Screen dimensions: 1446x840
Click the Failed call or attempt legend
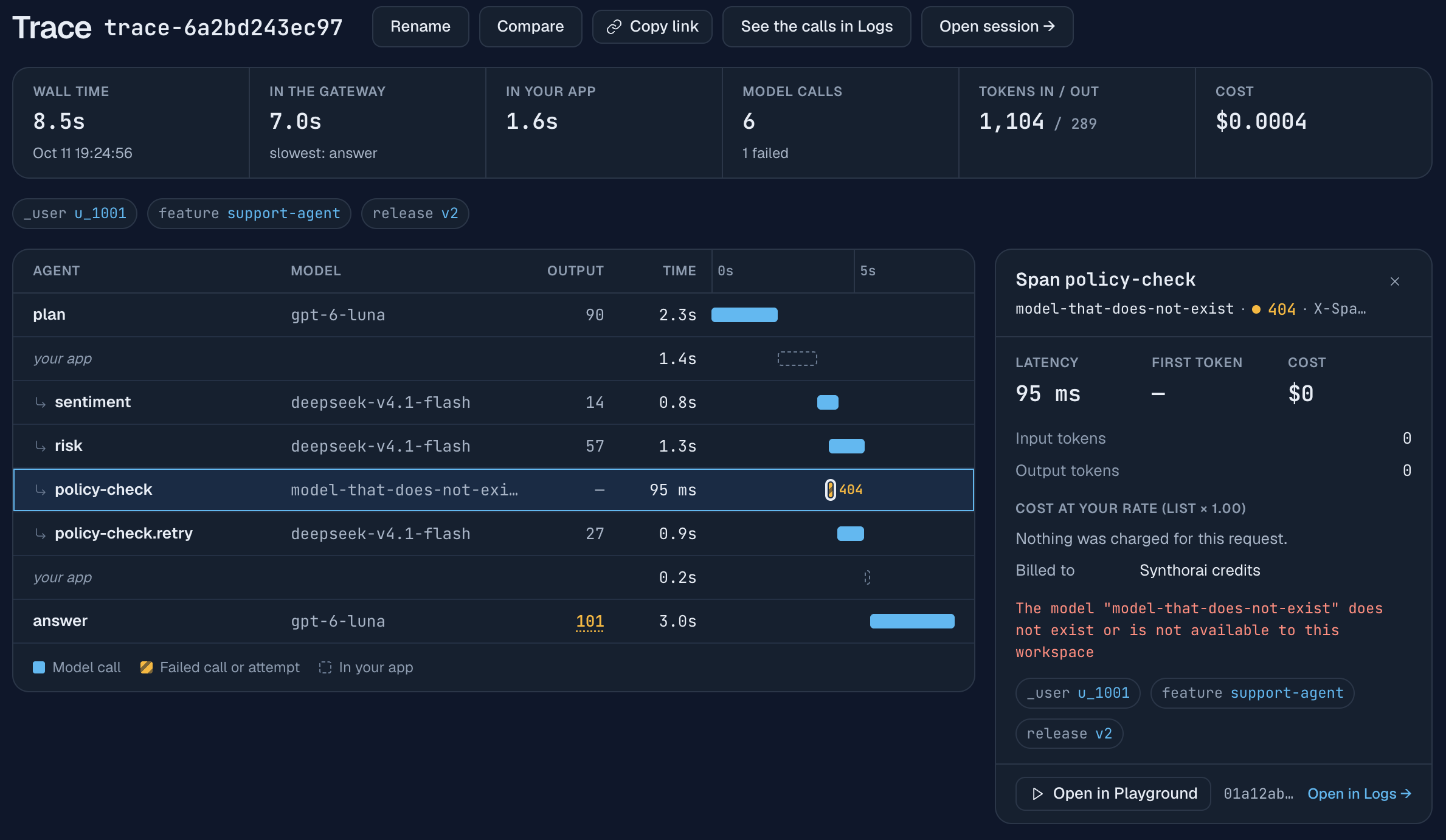click(x=220, y=668)
